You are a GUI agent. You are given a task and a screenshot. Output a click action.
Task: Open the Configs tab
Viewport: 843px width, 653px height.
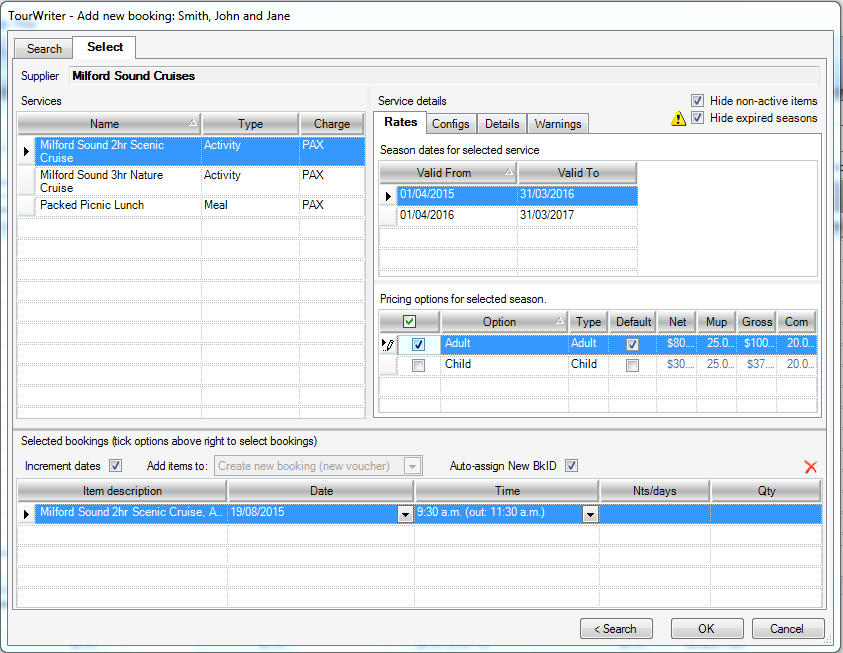pos(450,124)
